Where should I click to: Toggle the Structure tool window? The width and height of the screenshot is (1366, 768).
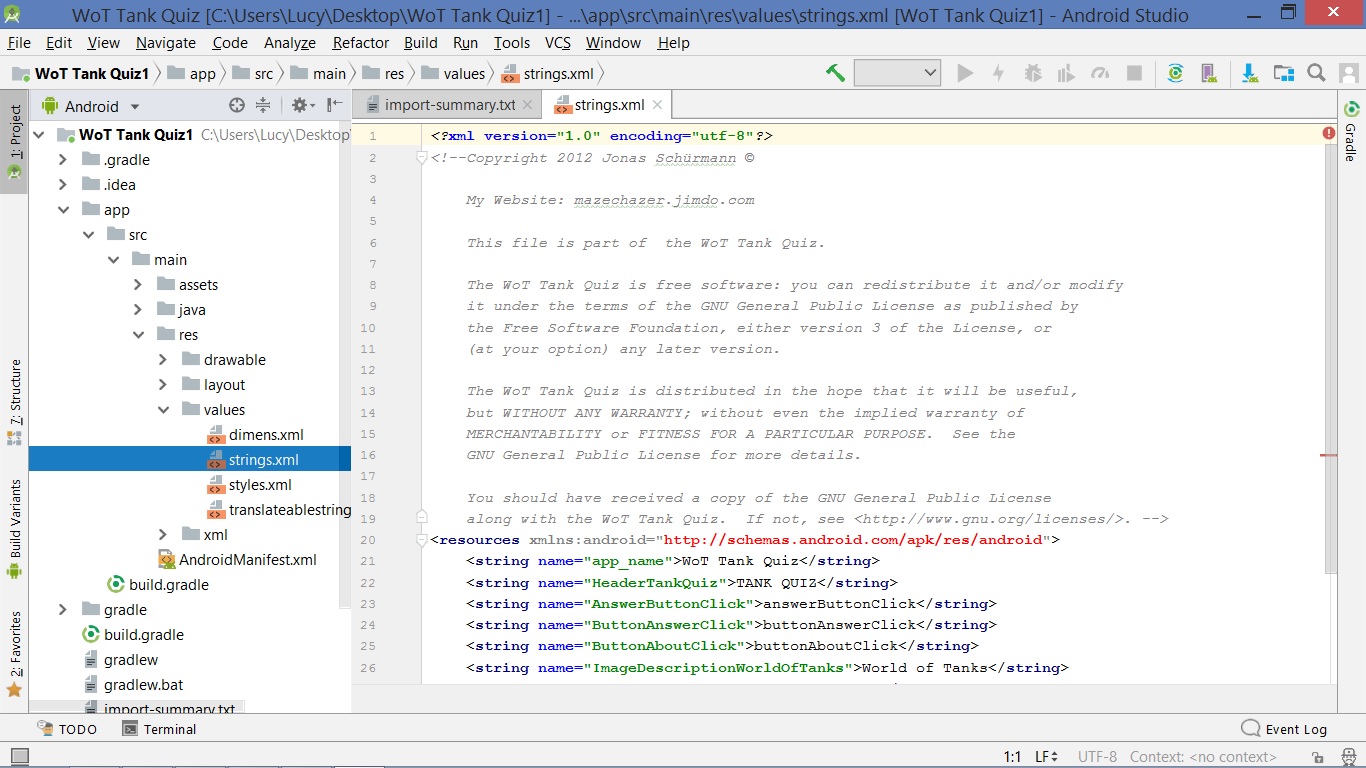coord(14,402)
